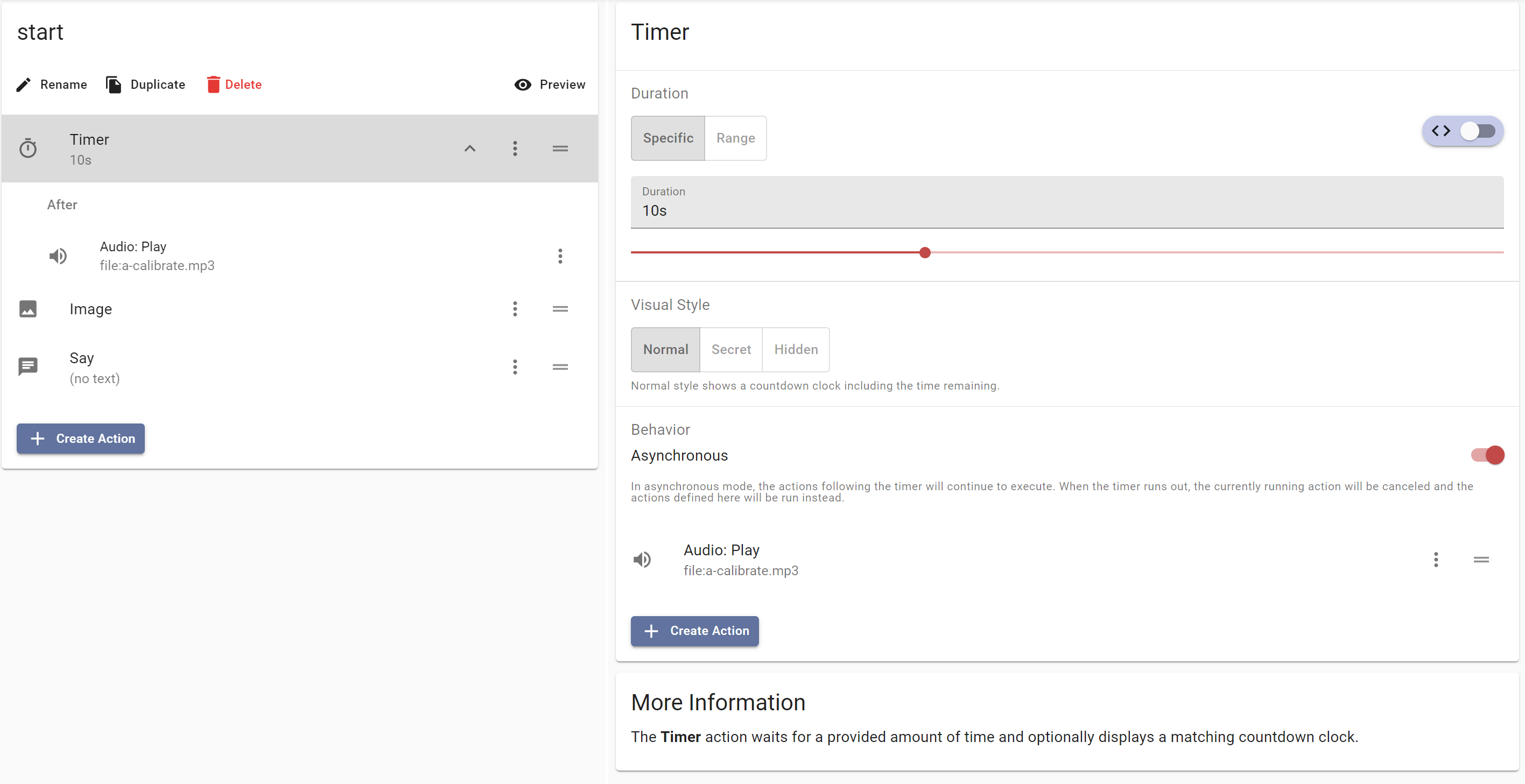Image resolution: width=1525 pixels, height=784 pixels.
Task: Select the Range duration tab
Action: click(735, 138)
